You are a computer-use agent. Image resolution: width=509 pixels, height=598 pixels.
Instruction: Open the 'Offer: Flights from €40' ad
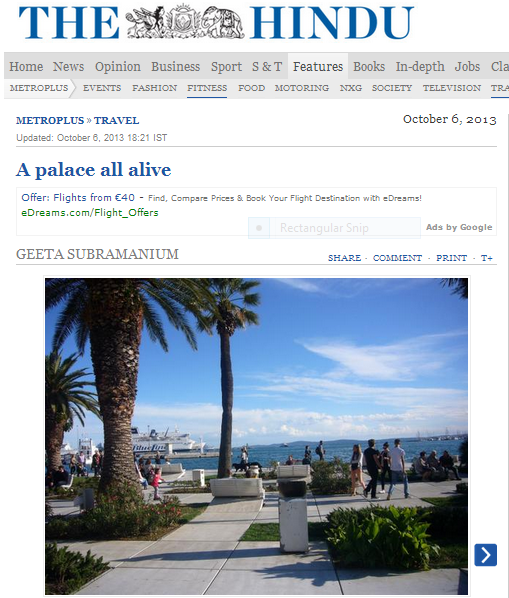pyautogui.click(x=78, y=198)
